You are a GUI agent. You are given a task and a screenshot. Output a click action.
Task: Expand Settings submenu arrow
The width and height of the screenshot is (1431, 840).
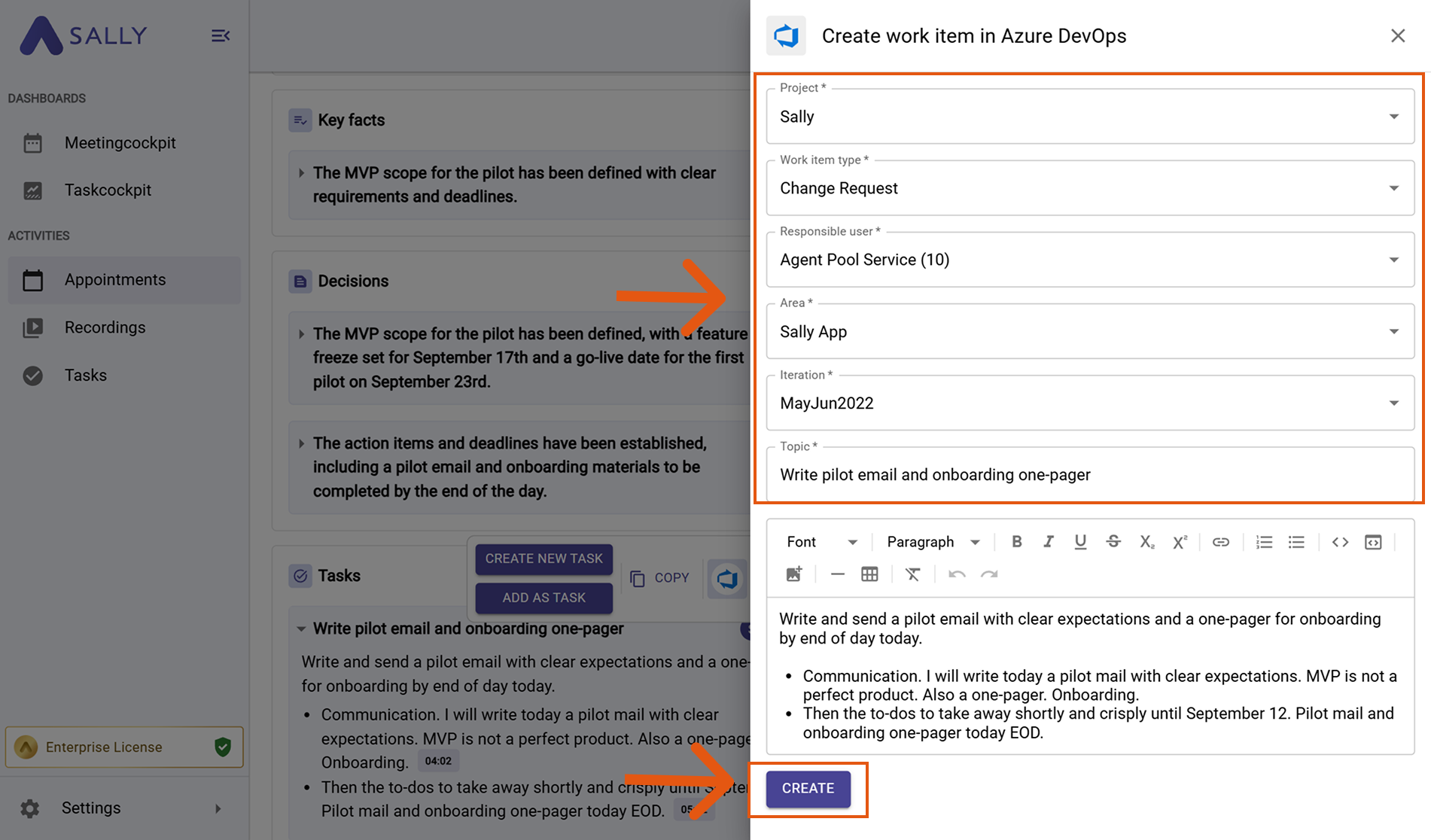(x=218, y=808)
